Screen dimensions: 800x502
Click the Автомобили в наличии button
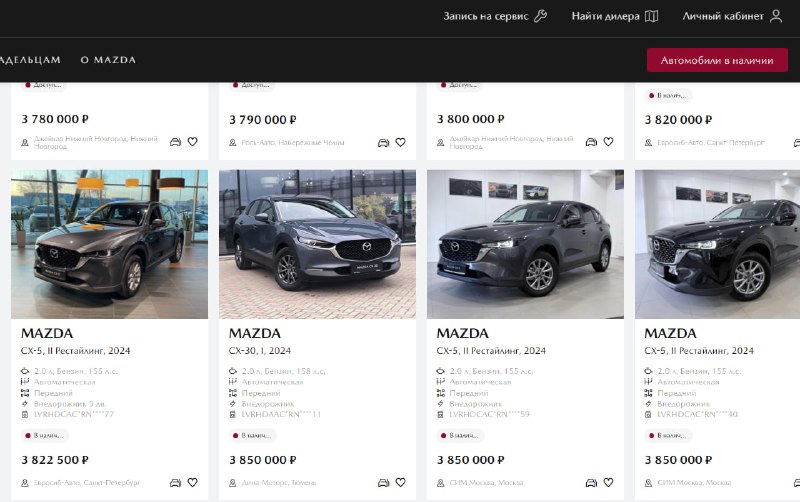(717, 60)
